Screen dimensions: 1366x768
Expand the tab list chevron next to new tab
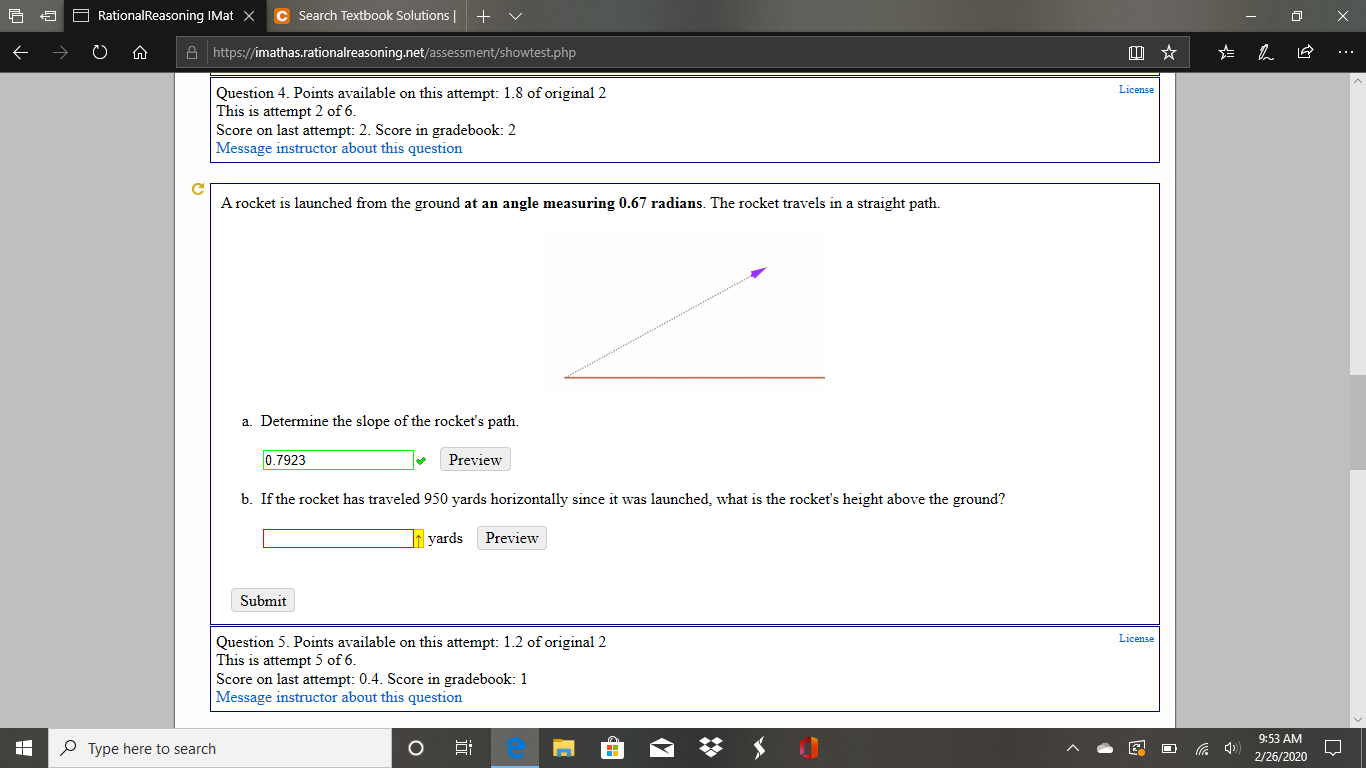pyautogui.click(x=516, y=16)
